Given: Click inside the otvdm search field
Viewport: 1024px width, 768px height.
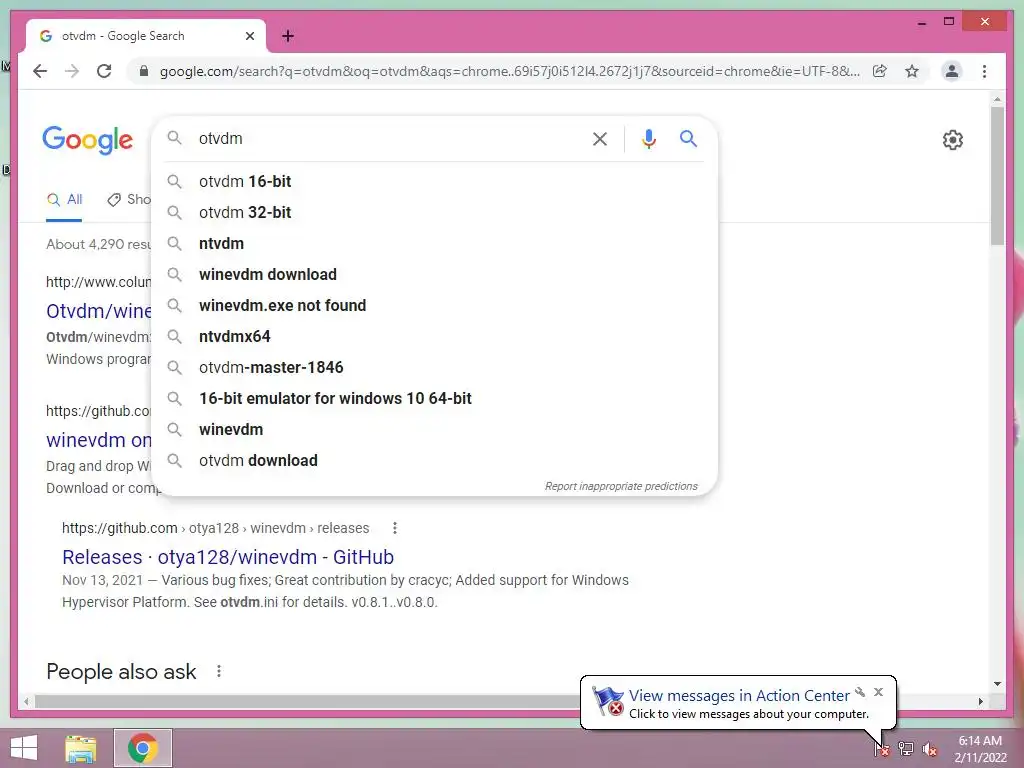Looking at the screenshot, I should 389,138.
